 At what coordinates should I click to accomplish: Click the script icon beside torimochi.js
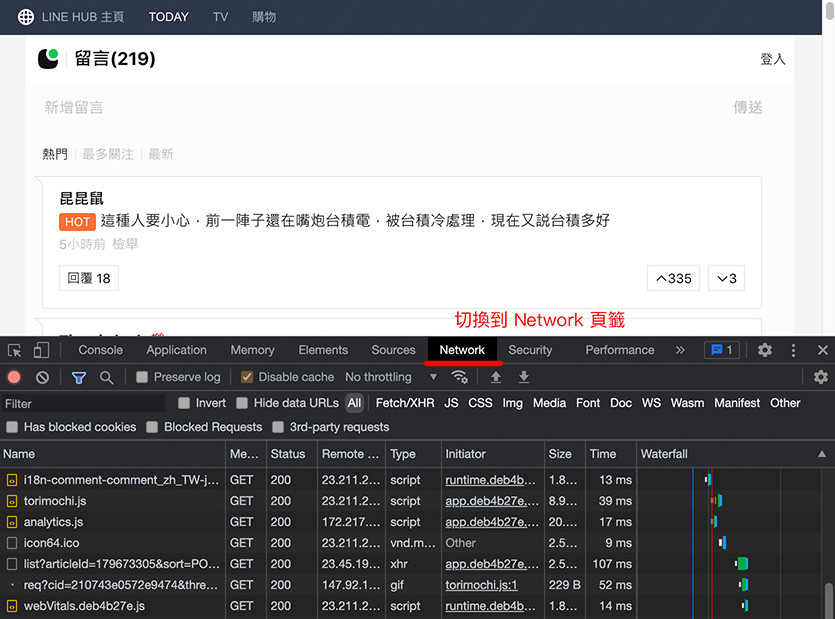(x=12, y=501)
